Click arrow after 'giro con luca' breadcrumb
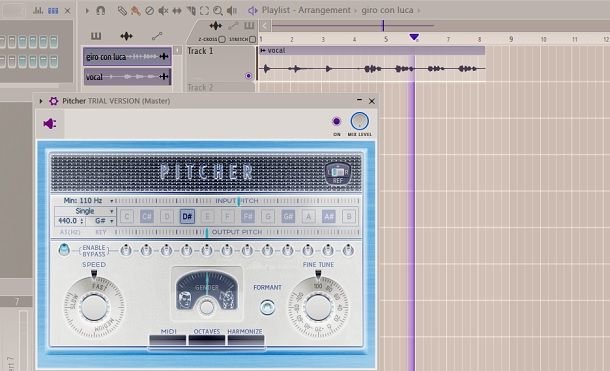The height and width of the screenshot is (371, 610). pyautogui.click(x=419, y=11)
